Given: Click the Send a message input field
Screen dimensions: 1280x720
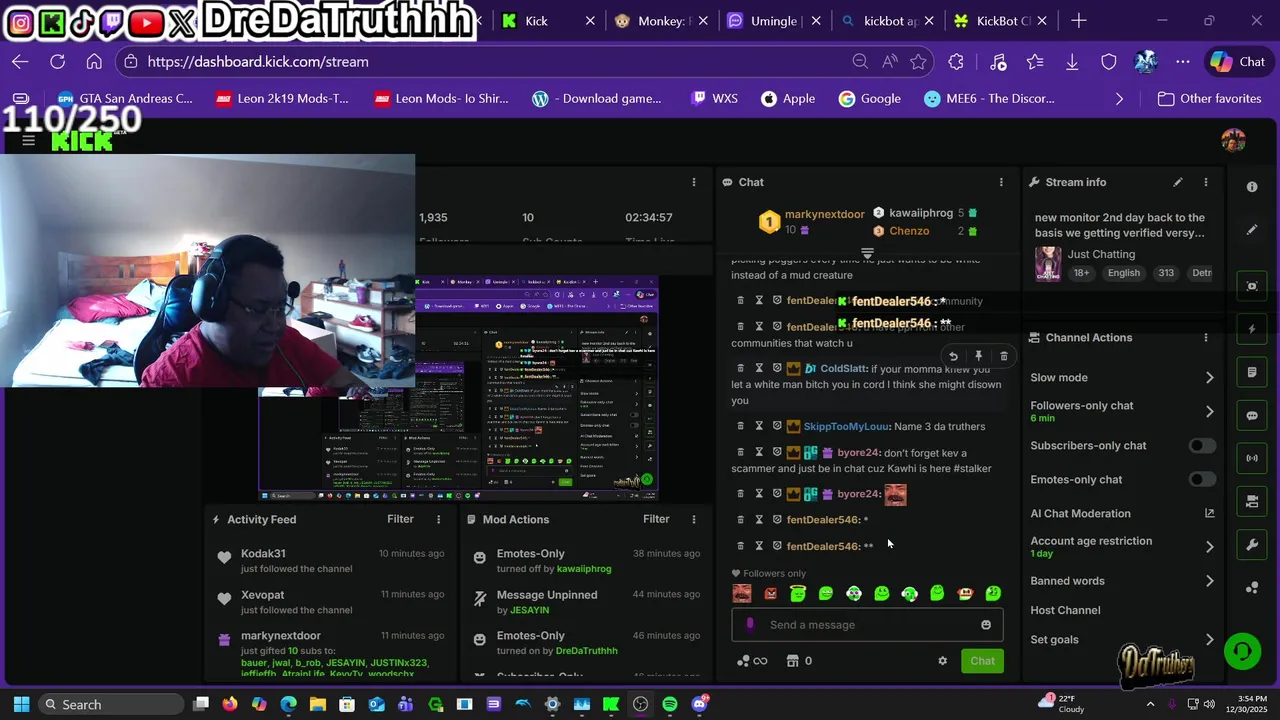Looking at the screenshot, I should coord(868,625).
